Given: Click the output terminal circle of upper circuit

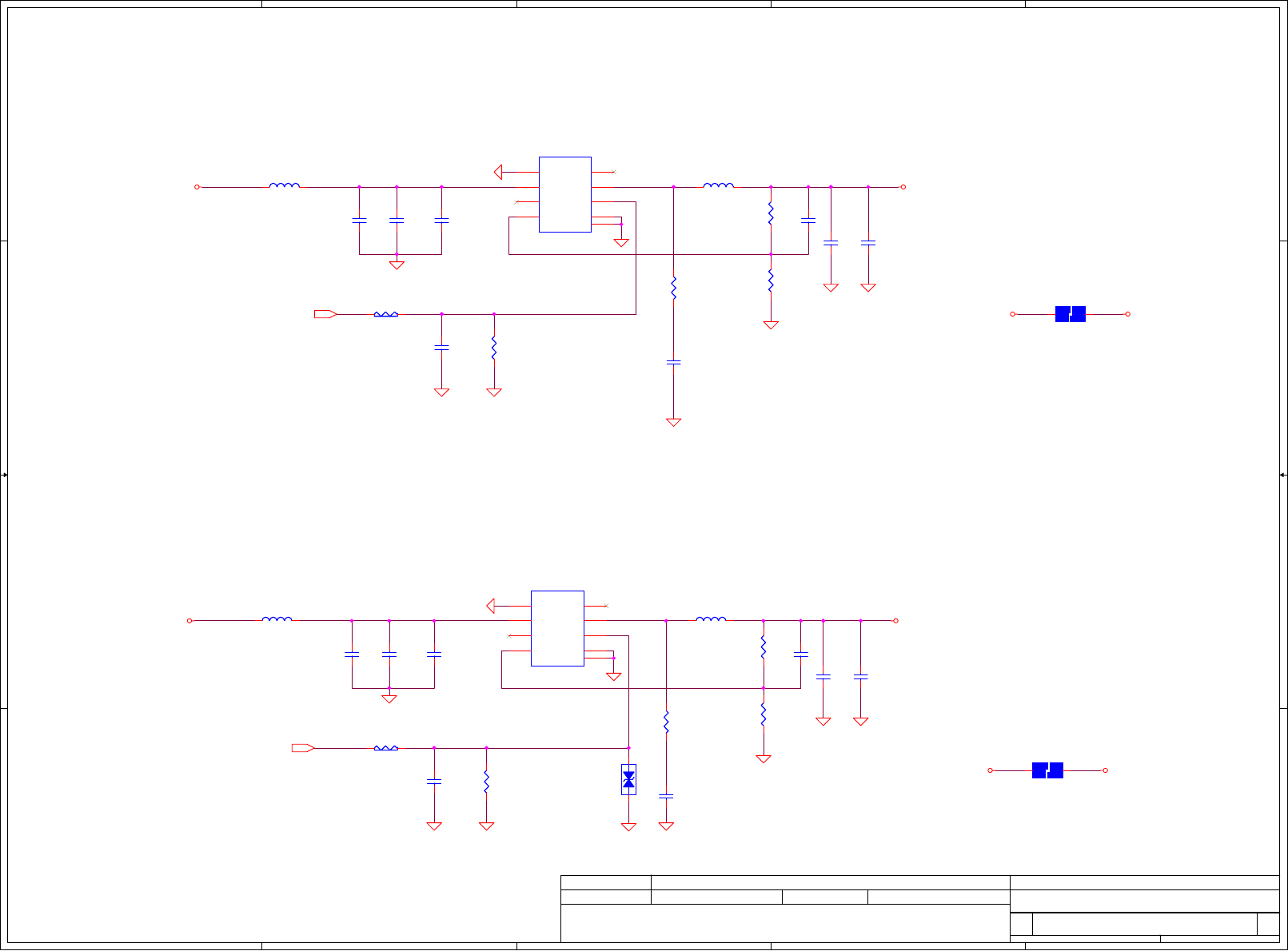Looking at the screenshot, I should [903, 187].
